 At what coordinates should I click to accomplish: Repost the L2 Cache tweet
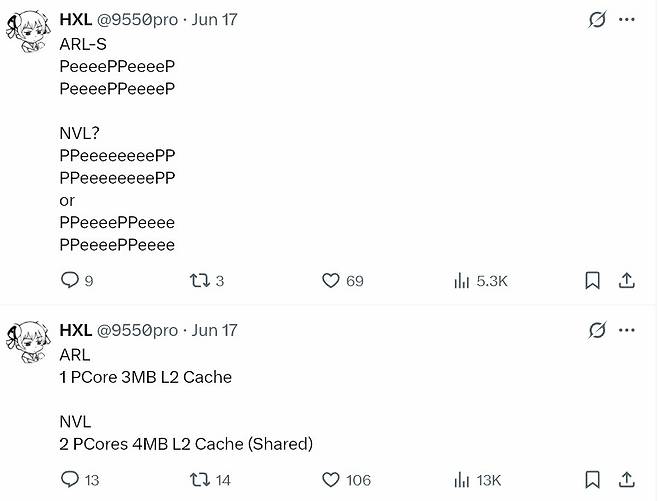point(200,480)
